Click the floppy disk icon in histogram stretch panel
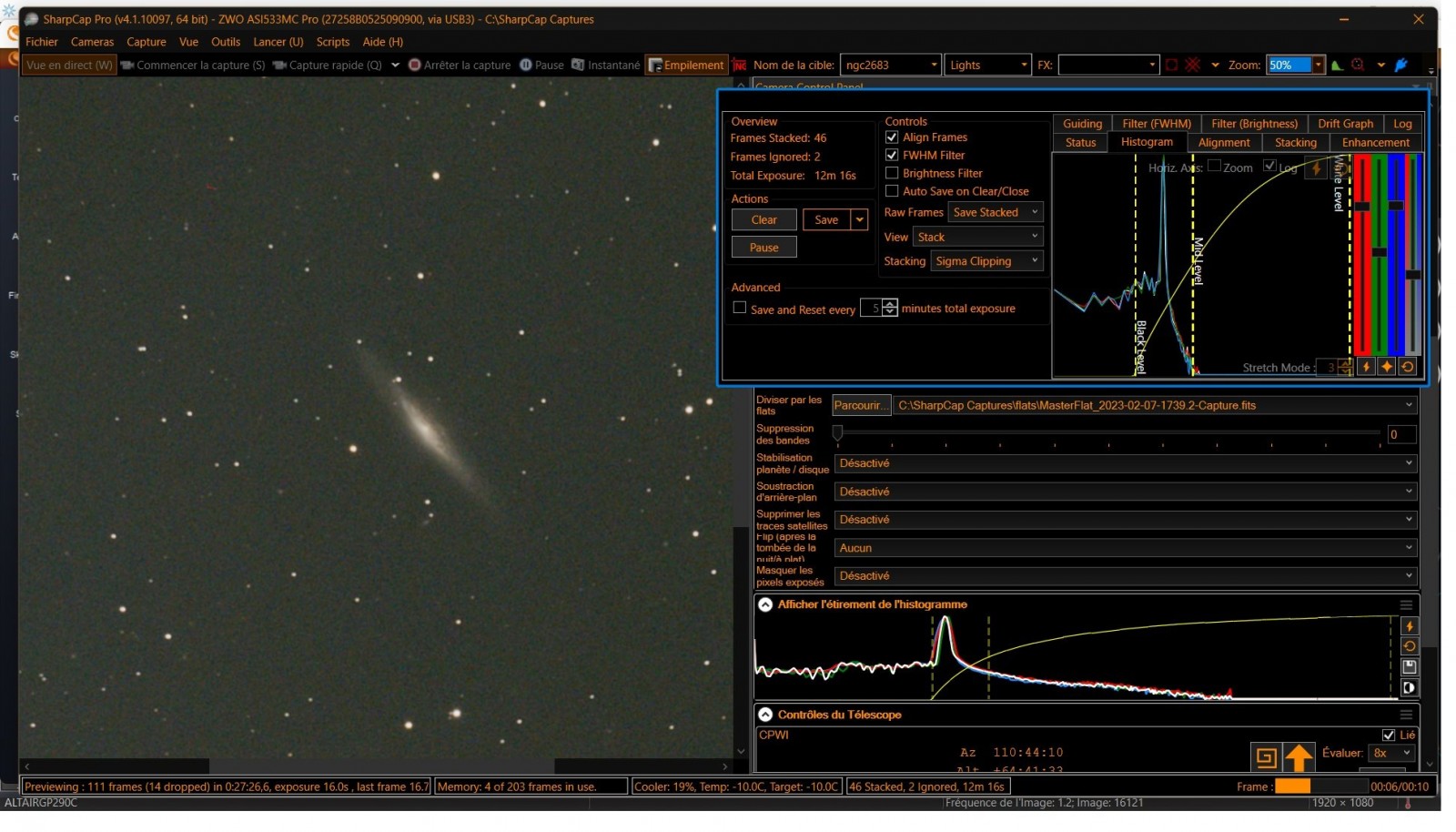Viewport: 1456px width, 832px height. pos(1410,667)
